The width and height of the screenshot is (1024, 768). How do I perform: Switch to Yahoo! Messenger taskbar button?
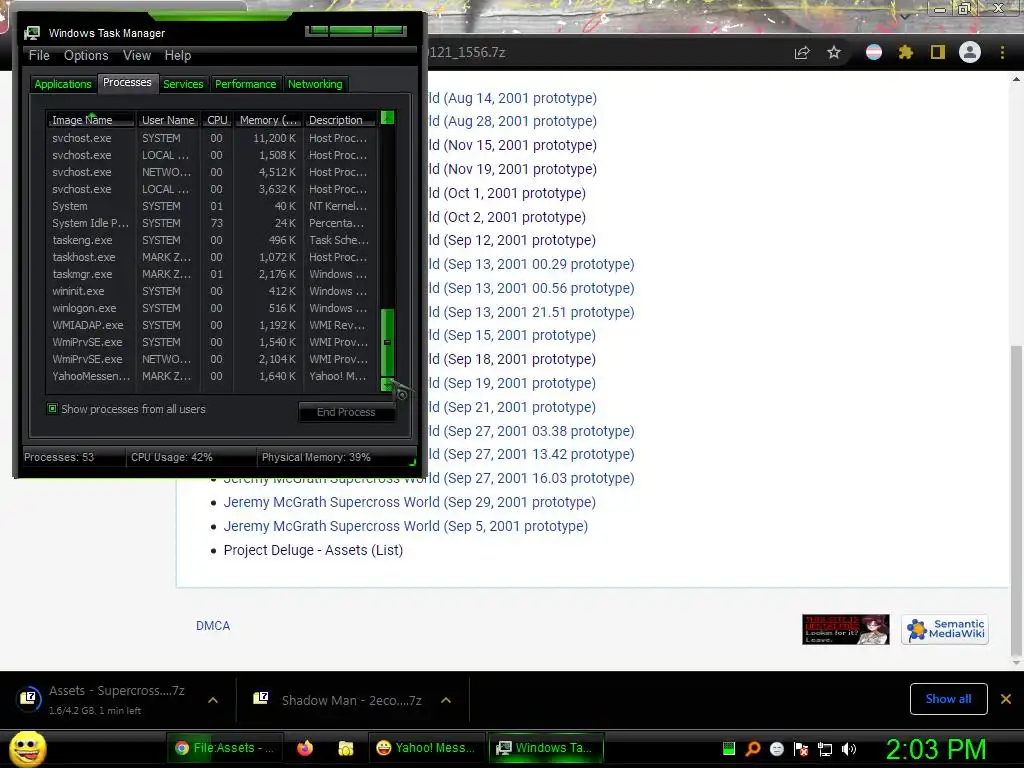click(426, 748)
